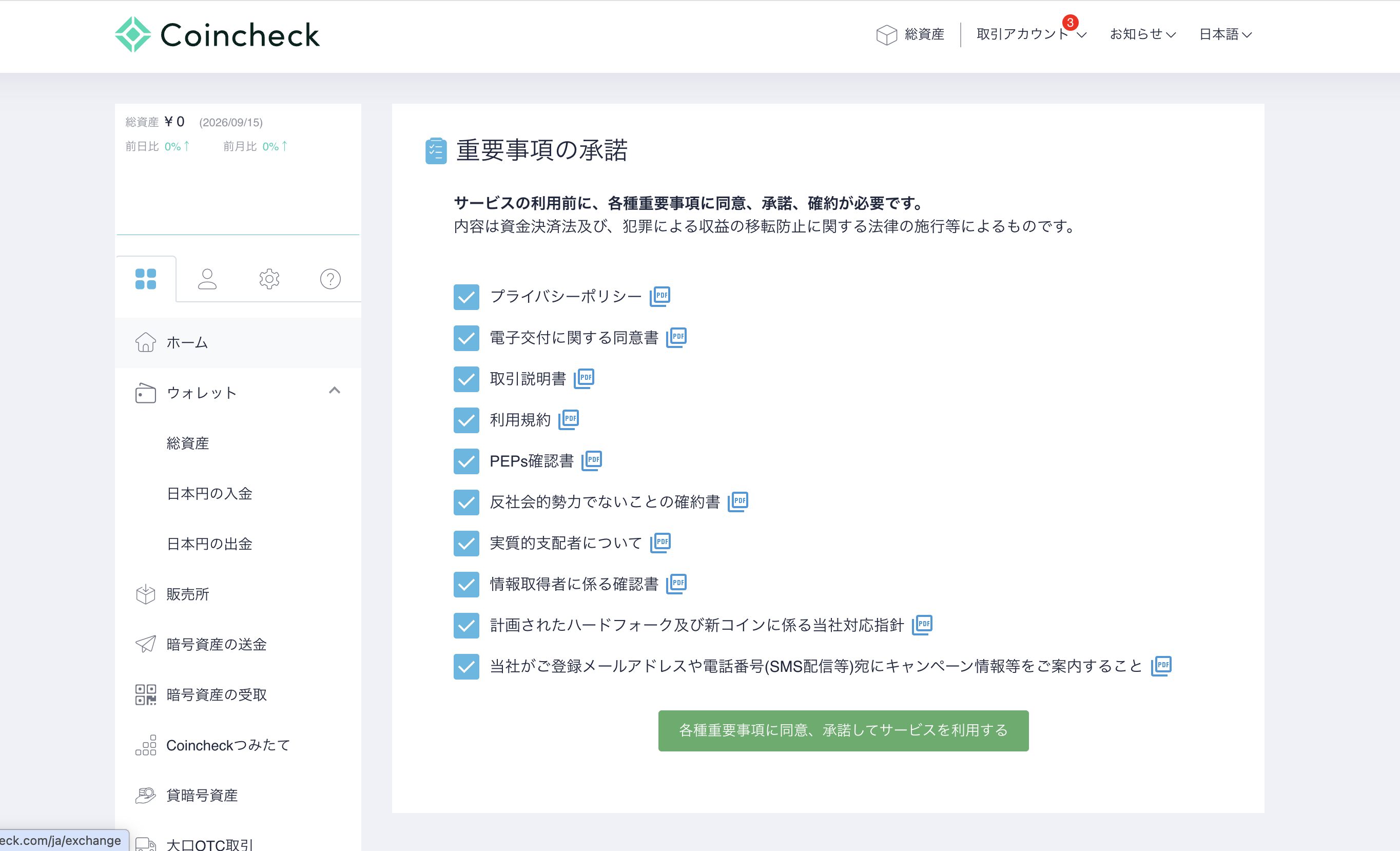Switch to the help question-mark tab
Viewport: 1400px width, 851px height.
coord(330,279)
